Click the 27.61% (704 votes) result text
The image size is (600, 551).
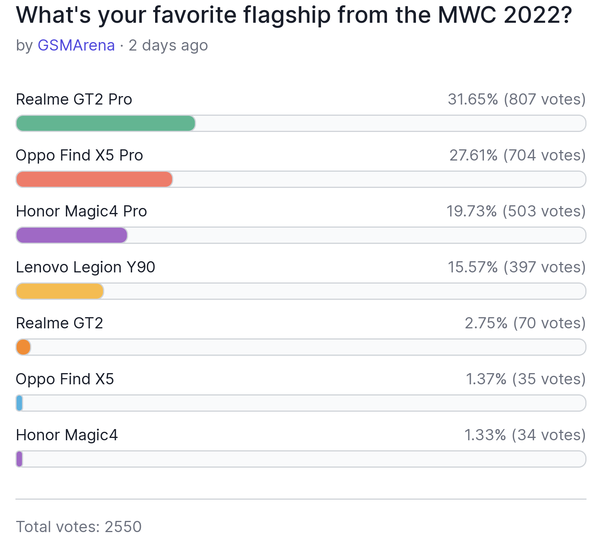pyautogui.click(x=517, y=155)
